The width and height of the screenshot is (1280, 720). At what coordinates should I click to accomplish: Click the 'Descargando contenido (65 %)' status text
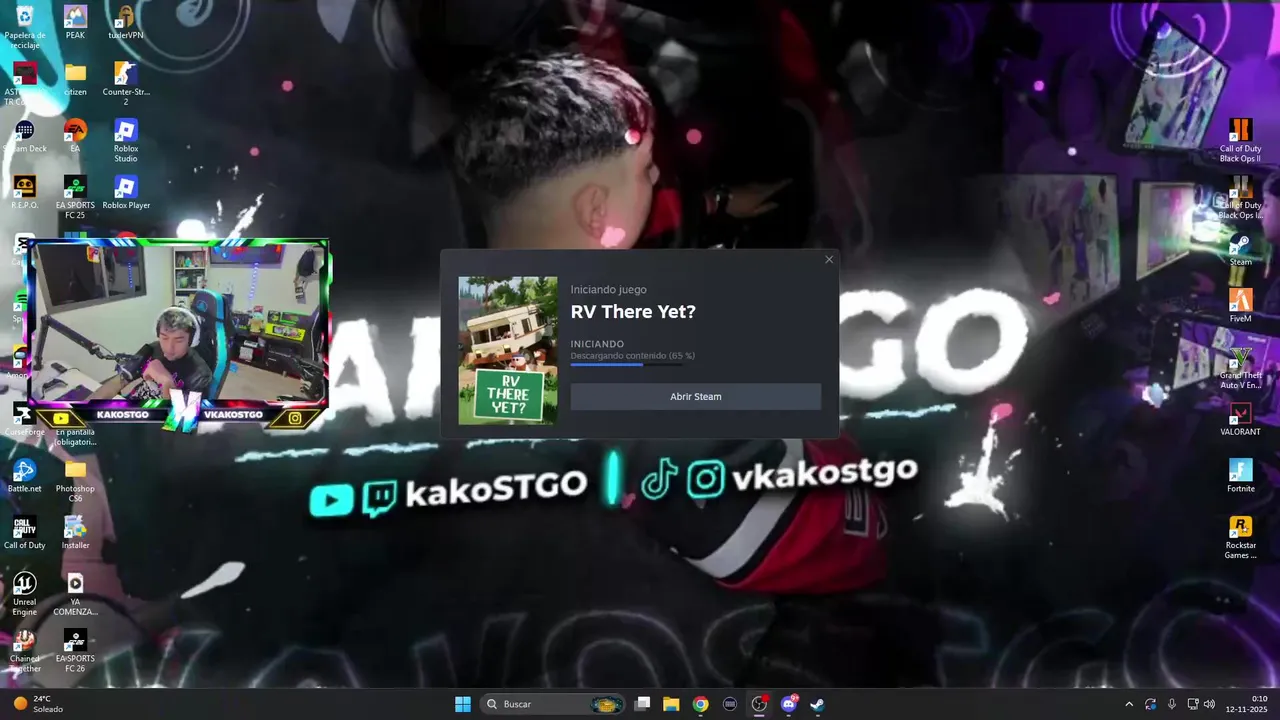pyautogui.click(x=633, y=356)
